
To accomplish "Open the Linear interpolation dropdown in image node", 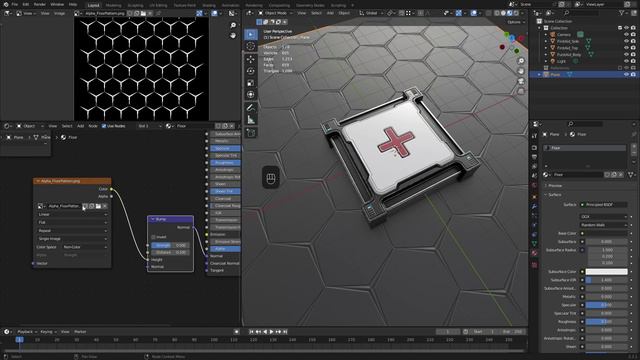I will click(x=73, y=214).
